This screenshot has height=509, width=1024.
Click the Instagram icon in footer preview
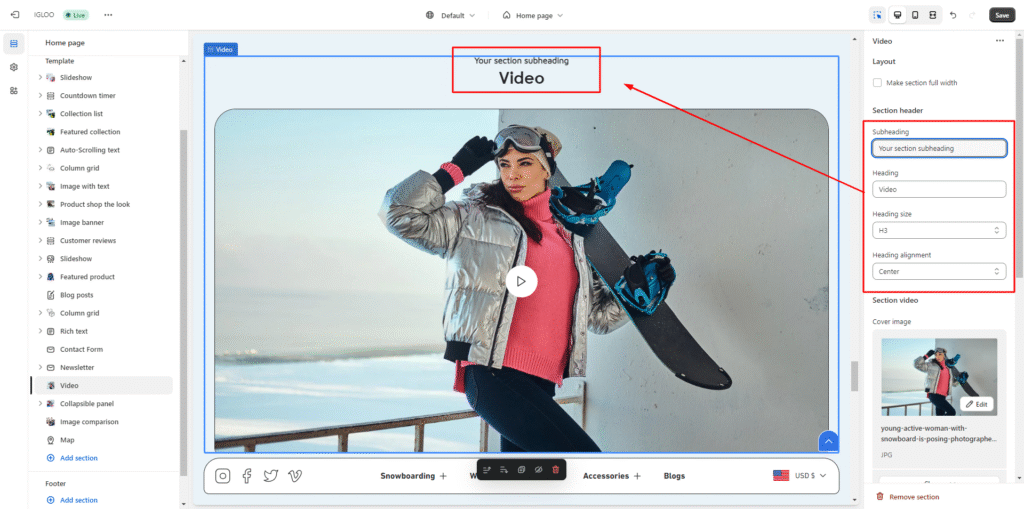223,476
